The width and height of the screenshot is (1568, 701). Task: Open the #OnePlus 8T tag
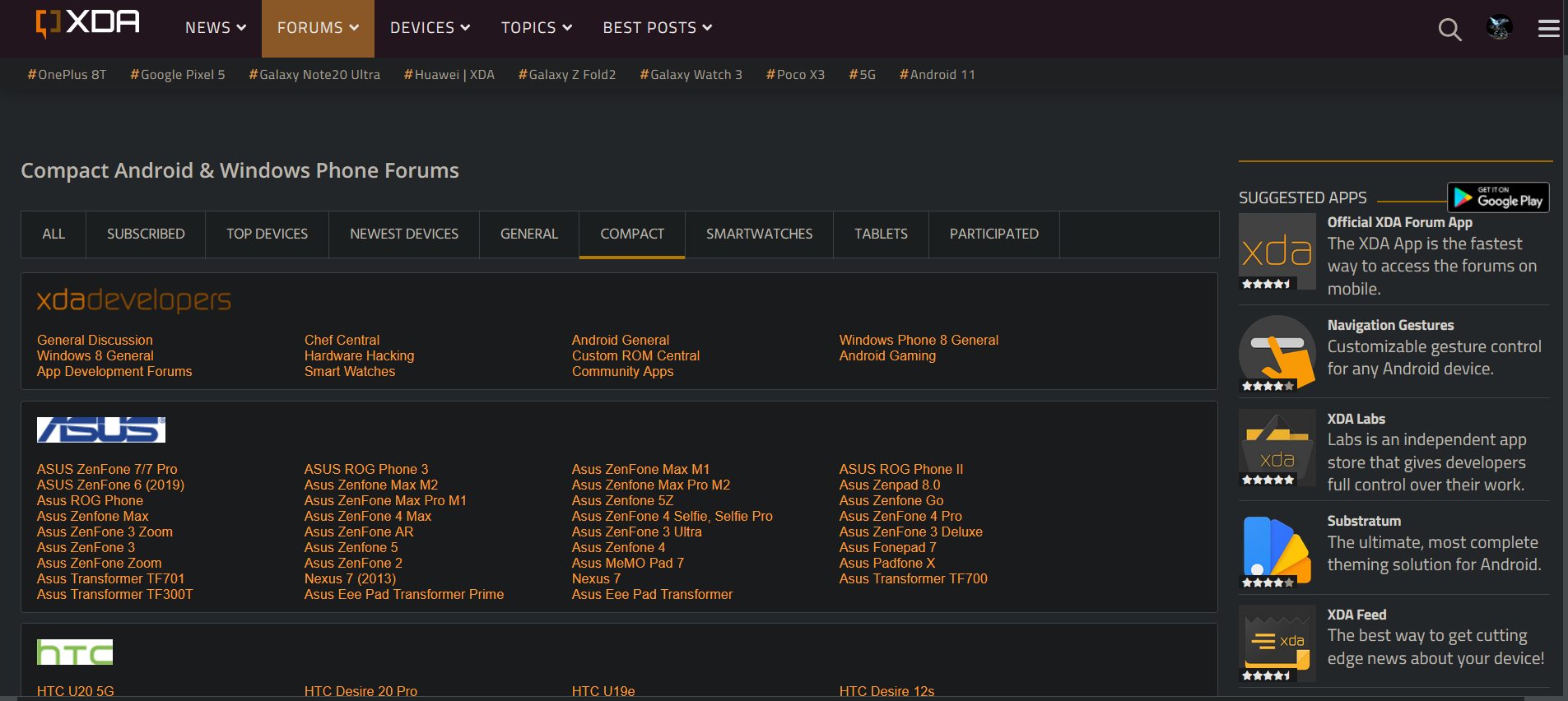67,75
